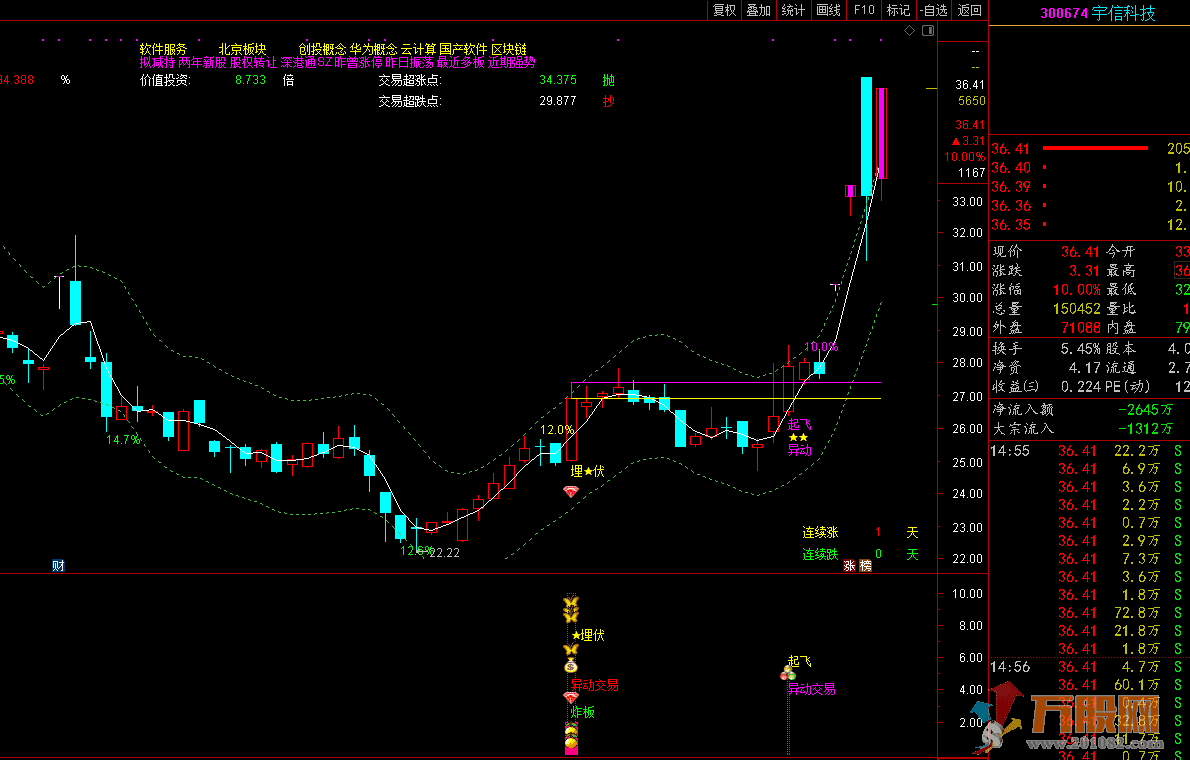This screenshot has width=1190, height=760.
Task: Click the 14:55 trade tick row
Action: (1090, 451)
